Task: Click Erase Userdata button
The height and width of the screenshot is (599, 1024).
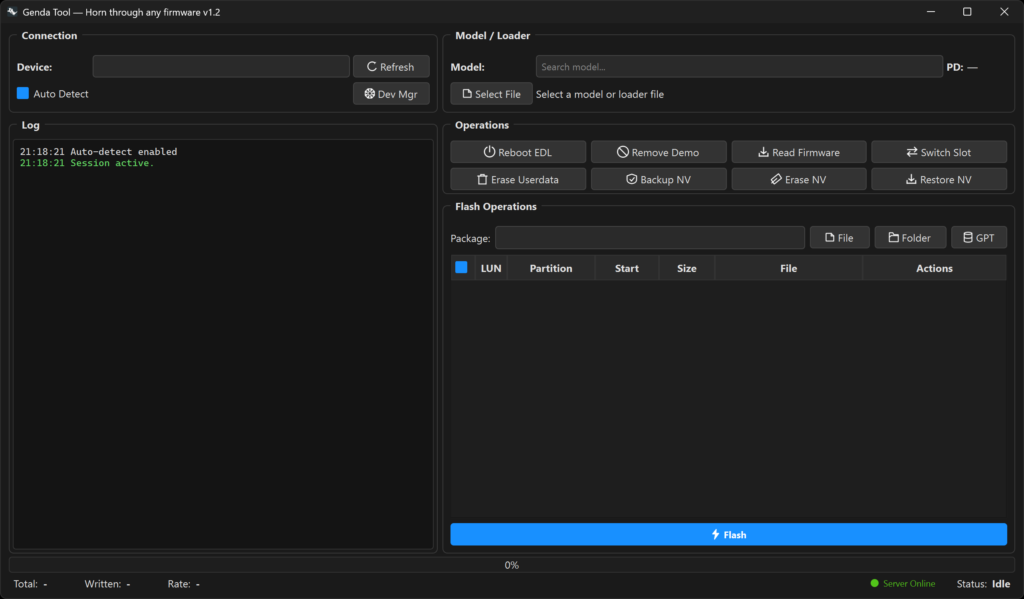Action: tap(517, 179)
